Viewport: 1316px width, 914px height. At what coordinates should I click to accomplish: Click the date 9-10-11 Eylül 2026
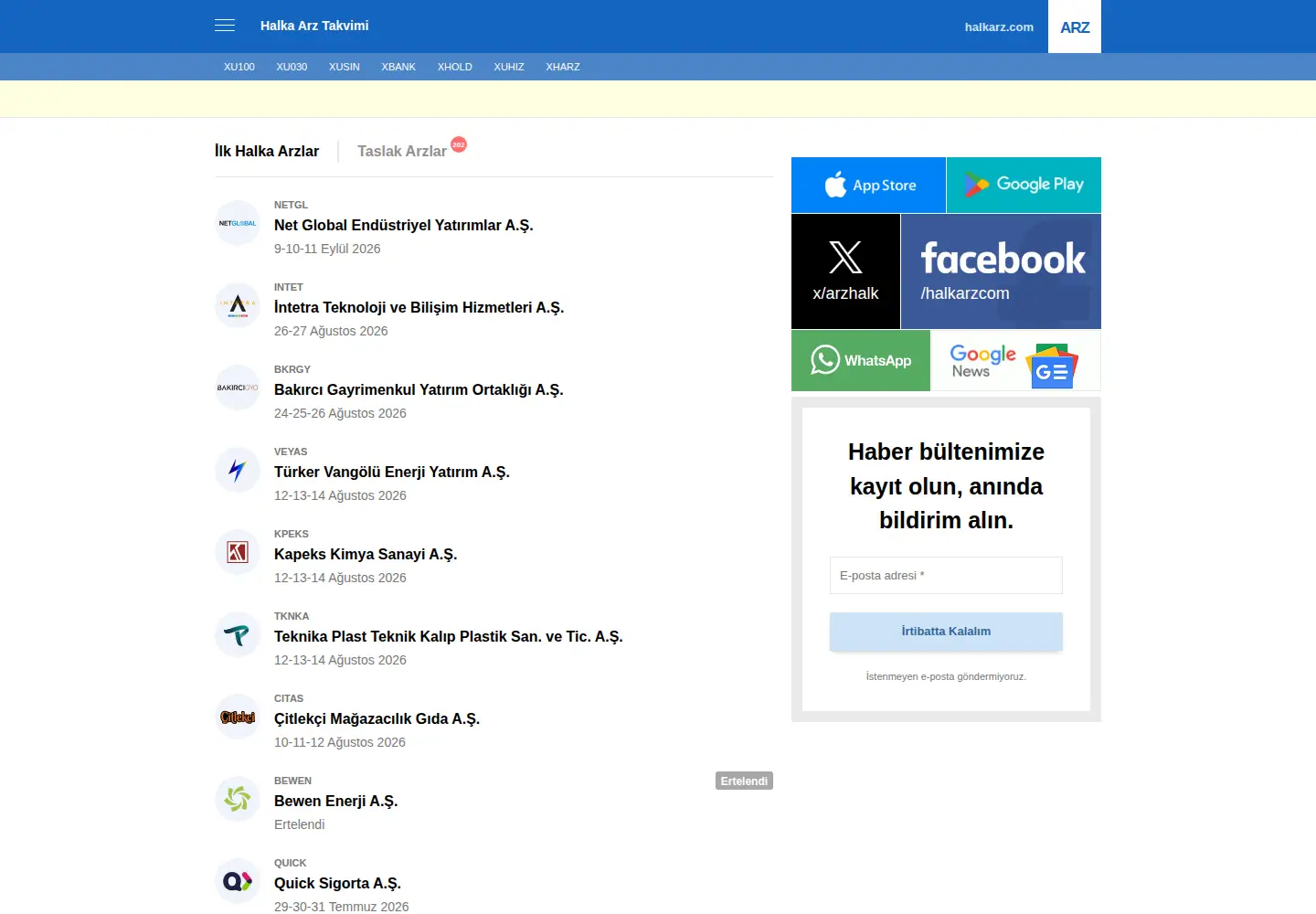coord(327,249)
